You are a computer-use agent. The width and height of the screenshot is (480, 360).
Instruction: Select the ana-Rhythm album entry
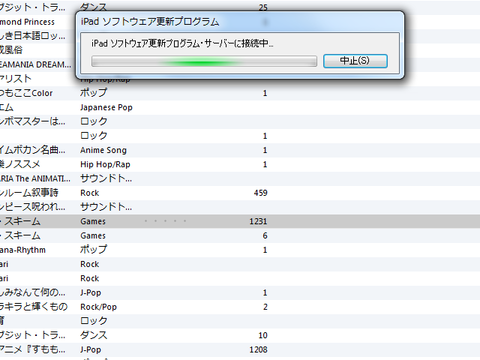pyautogui.click(x=23, y=250)
